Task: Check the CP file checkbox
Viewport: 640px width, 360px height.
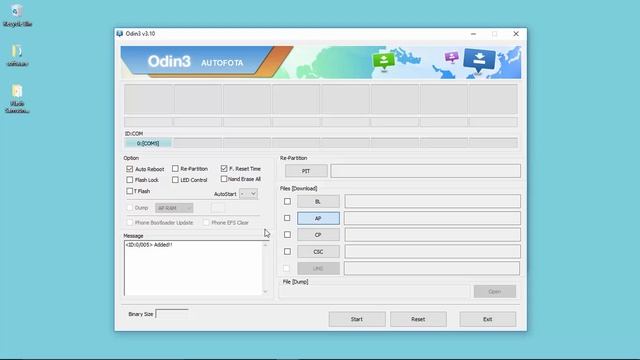Action: 287,235
